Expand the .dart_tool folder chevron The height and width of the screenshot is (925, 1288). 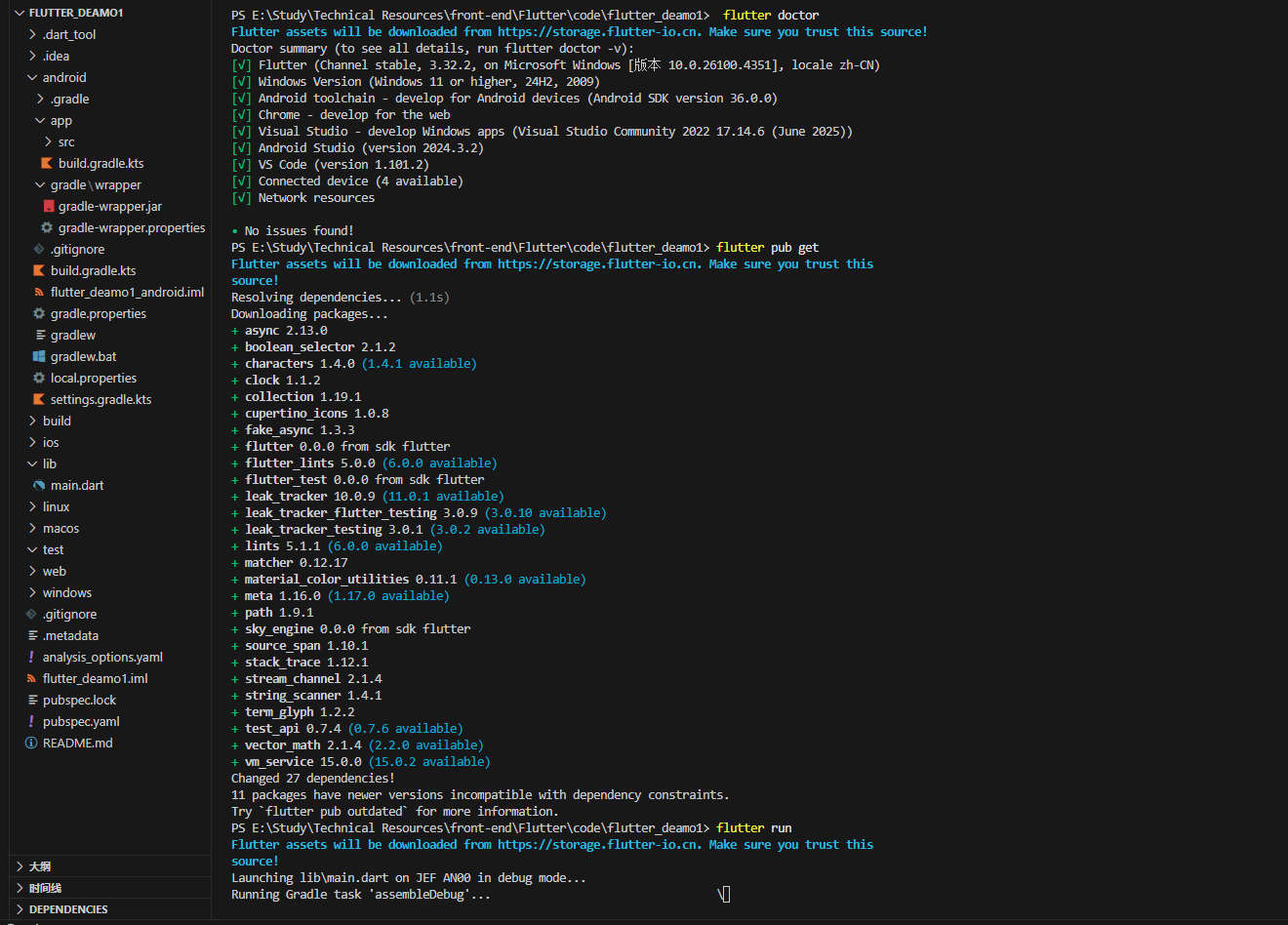coord(33,34)
